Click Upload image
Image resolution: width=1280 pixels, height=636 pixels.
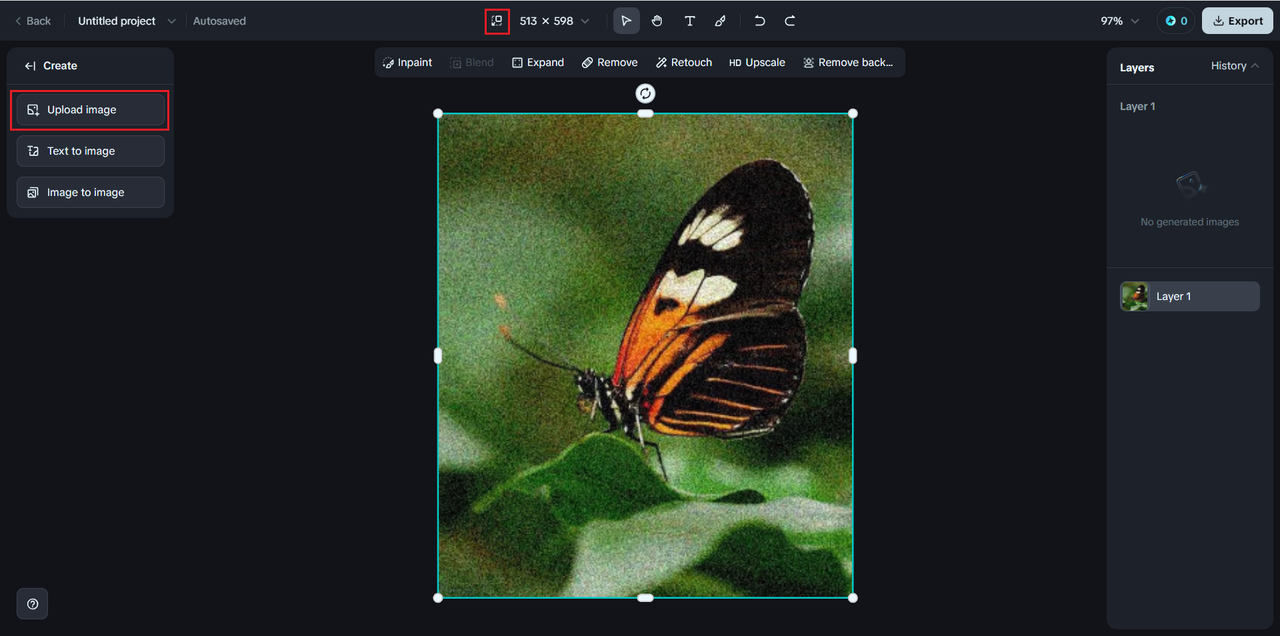tap(90, 110)
